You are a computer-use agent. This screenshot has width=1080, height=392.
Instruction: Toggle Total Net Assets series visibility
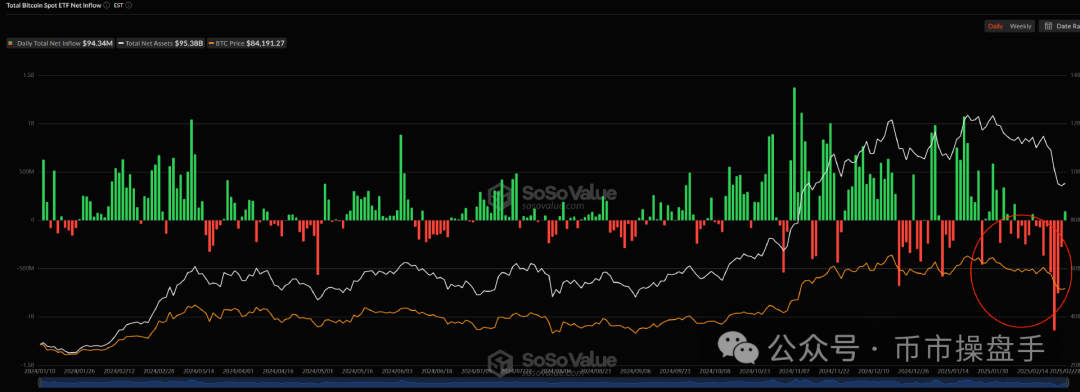pyautogui.click(x=160, y=43)
